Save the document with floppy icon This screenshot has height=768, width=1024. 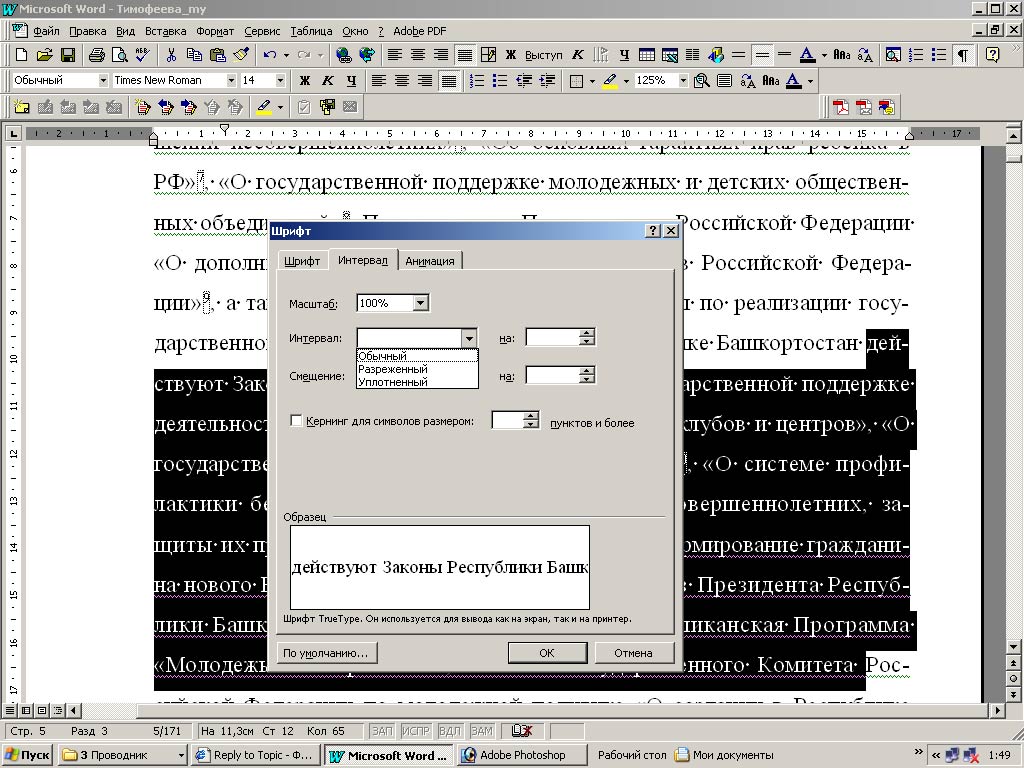click(x=67, y=55)
